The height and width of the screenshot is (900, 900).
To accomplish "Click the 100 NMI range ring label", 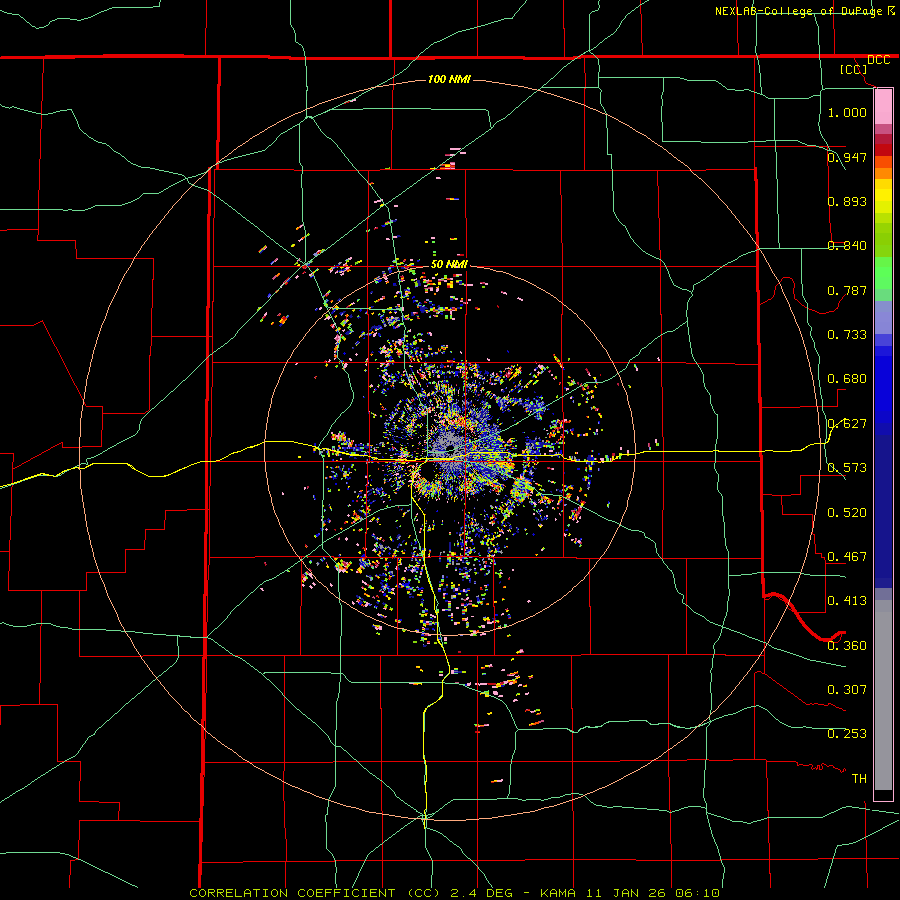I will 449,79.
